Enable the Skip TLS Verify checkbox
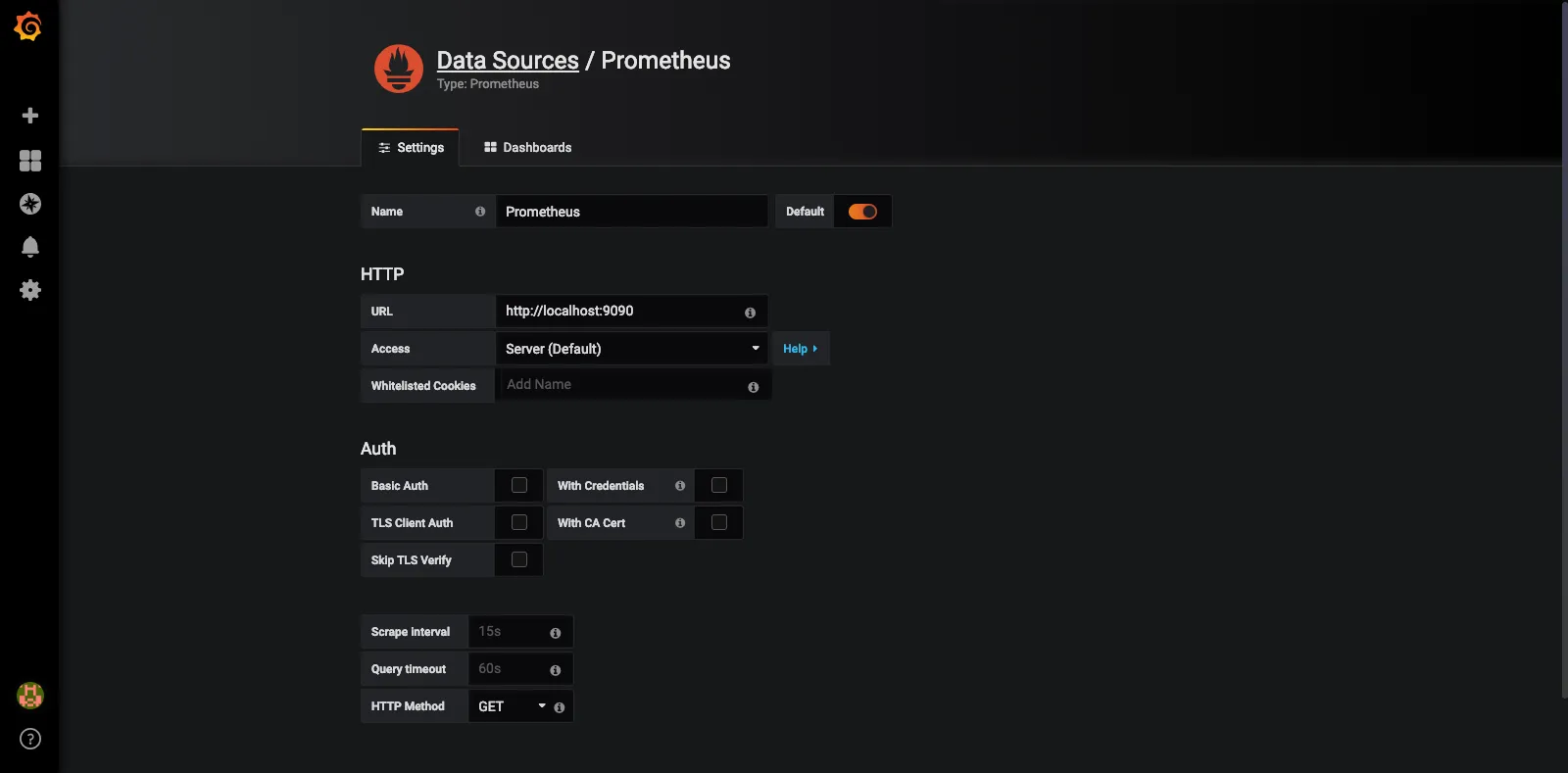This screenshot has height=773, width=1568. pyautogui.click(x=519, y=559)
